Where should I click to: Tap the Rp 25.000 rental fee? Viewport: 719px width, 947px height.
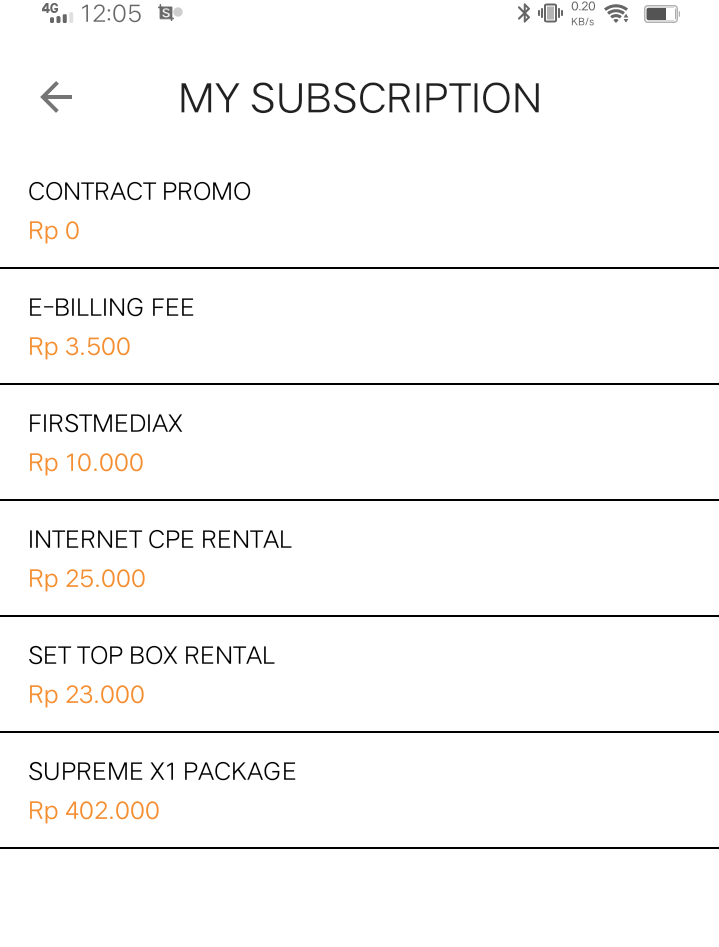[x=87, y=579]
